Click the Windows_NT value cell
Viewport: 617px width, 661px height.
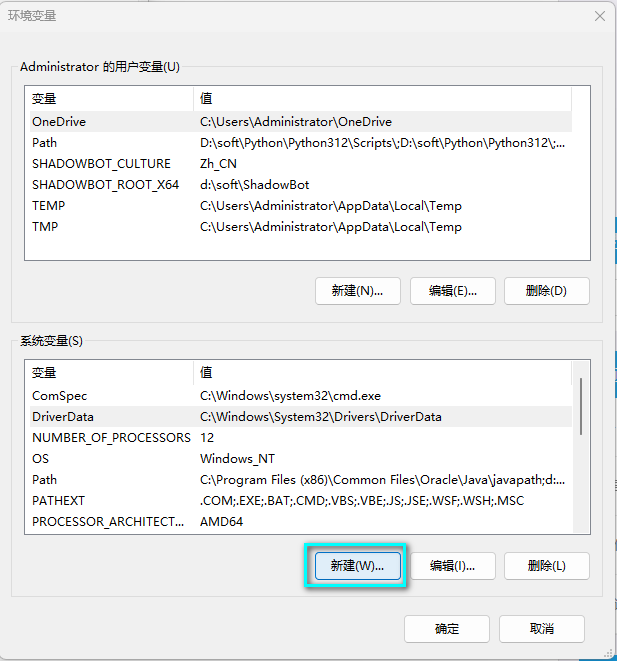pyautogui.click(x=237, y=459)
